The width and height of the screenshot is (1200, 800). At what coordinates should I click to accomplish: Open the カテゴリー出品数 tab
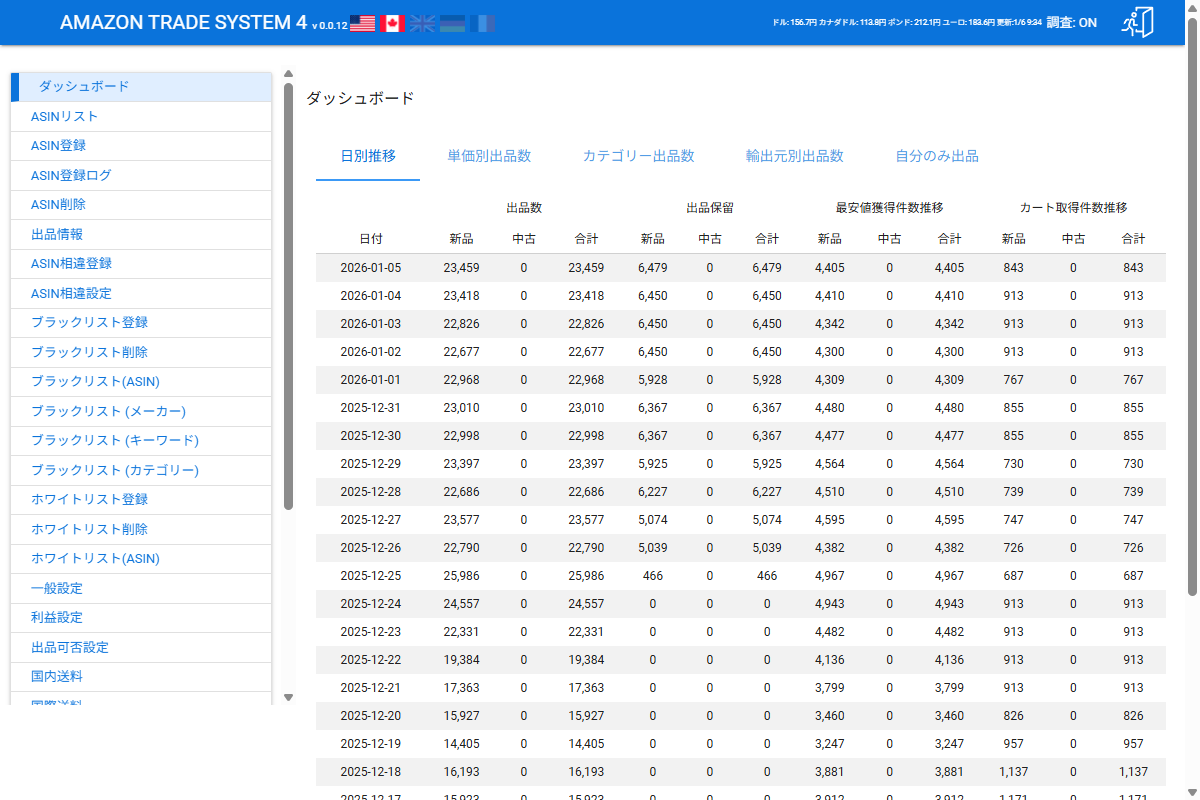(638, 156)
